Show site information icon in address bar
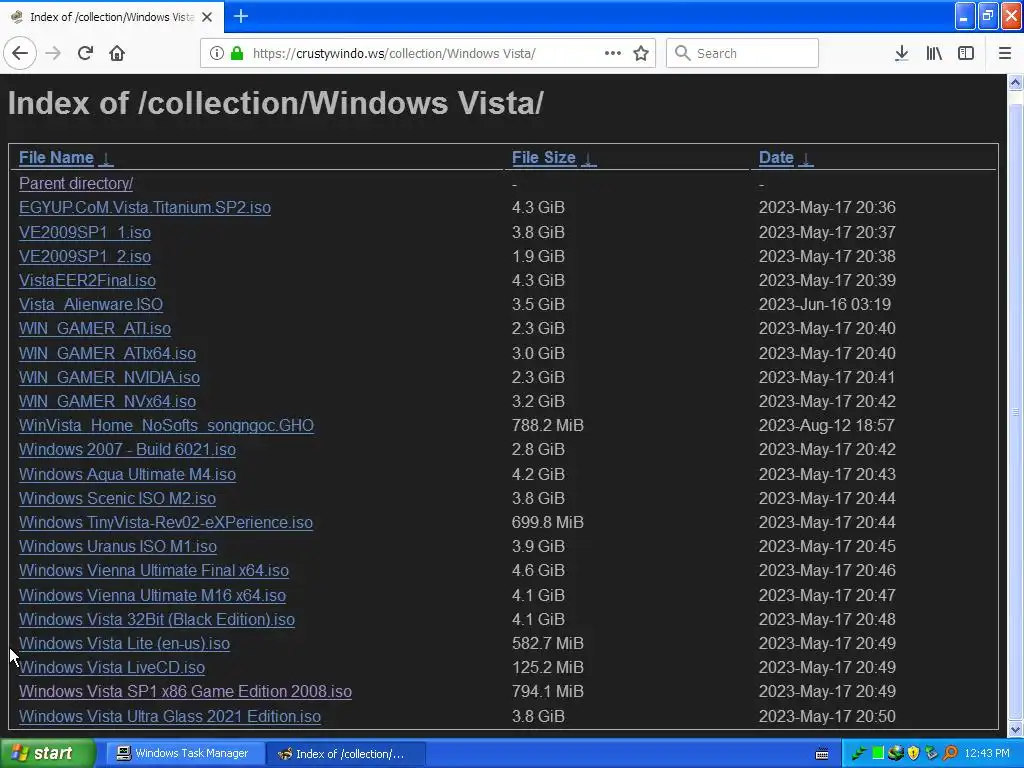The image size is (1024, 768). click(217, 54)
